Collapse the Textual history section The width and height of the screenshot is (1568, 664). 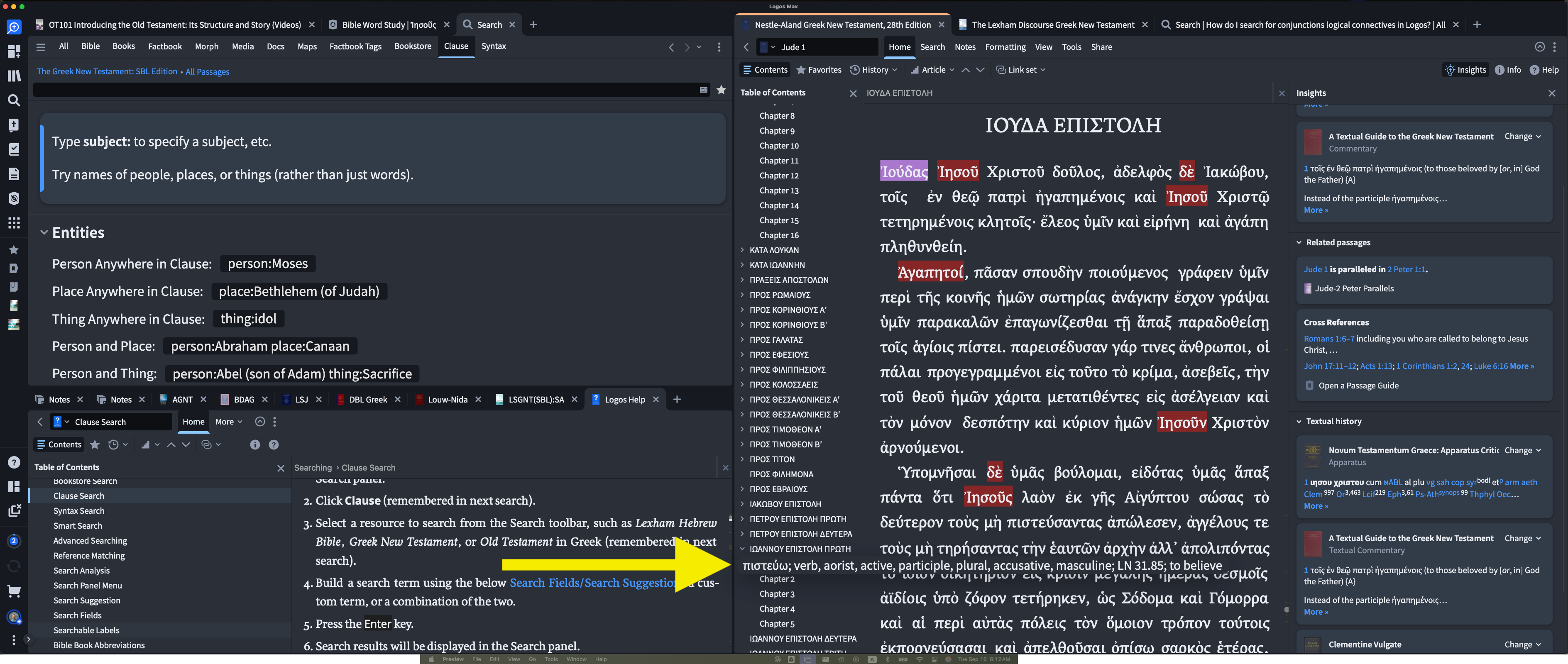(1298, 421)
